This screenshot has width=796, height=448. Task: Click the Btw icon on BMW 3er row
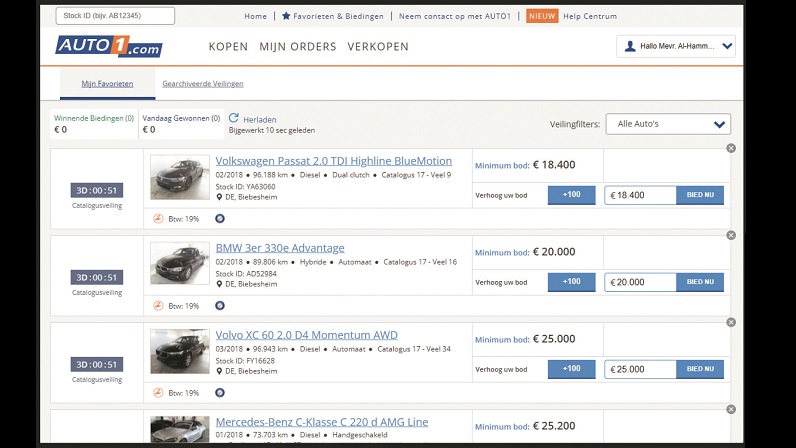point(158,305)
